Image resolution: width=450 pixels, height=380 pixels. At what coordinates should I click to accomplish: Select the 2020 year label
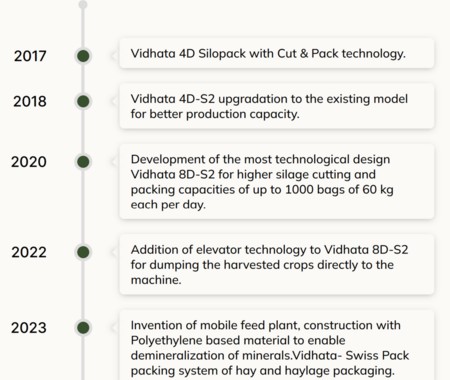point(29,162)
